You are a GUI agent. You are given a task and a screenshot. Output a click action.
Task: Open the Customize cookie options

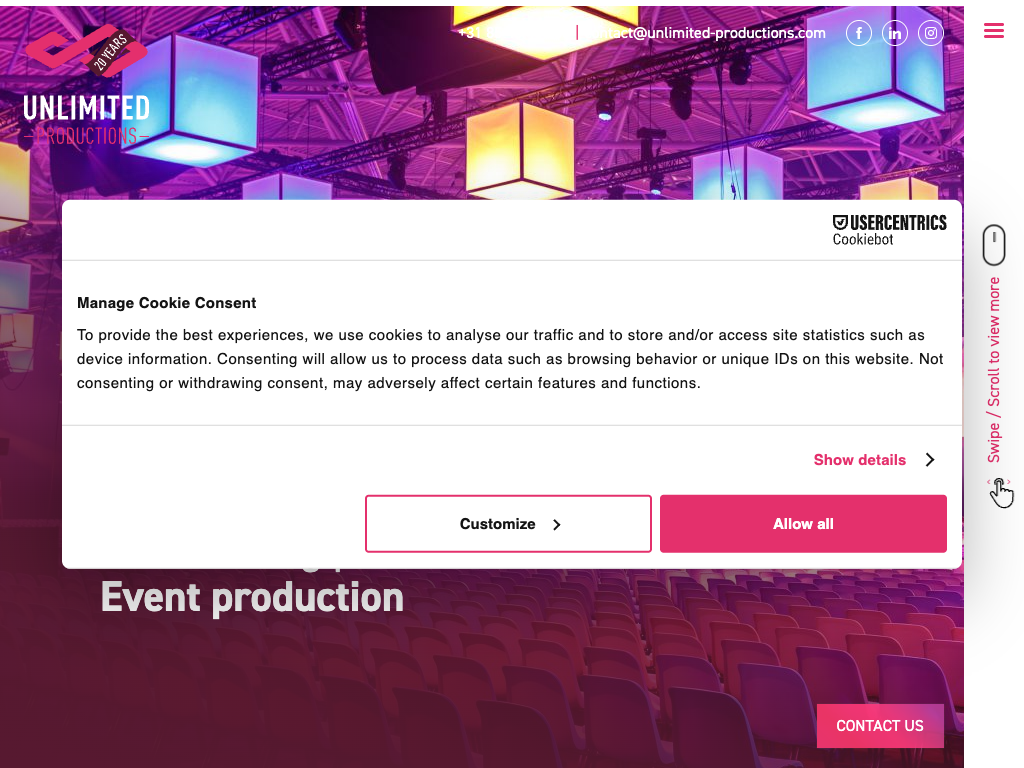coord(508,524)
